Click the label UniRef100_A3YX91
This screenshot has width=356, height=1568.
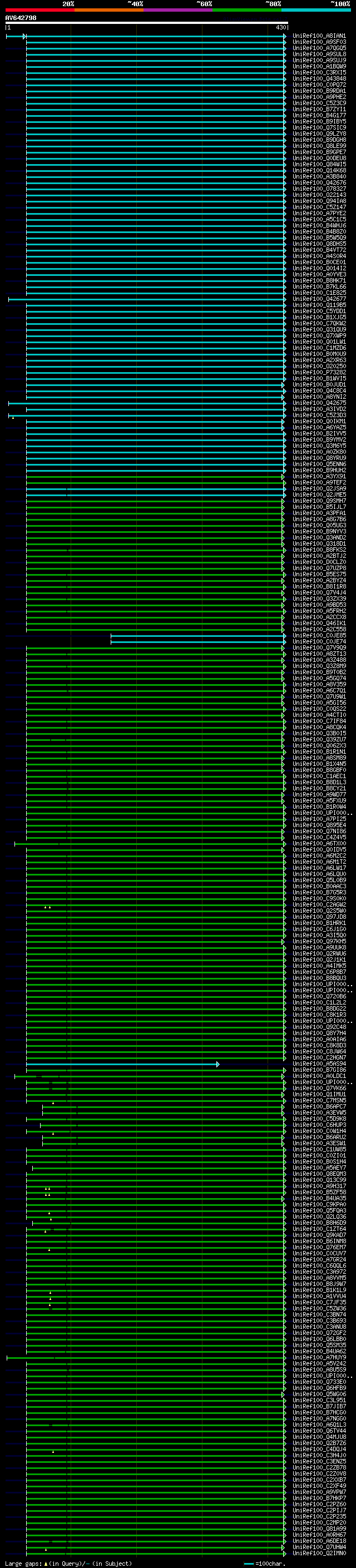[319, 477]
